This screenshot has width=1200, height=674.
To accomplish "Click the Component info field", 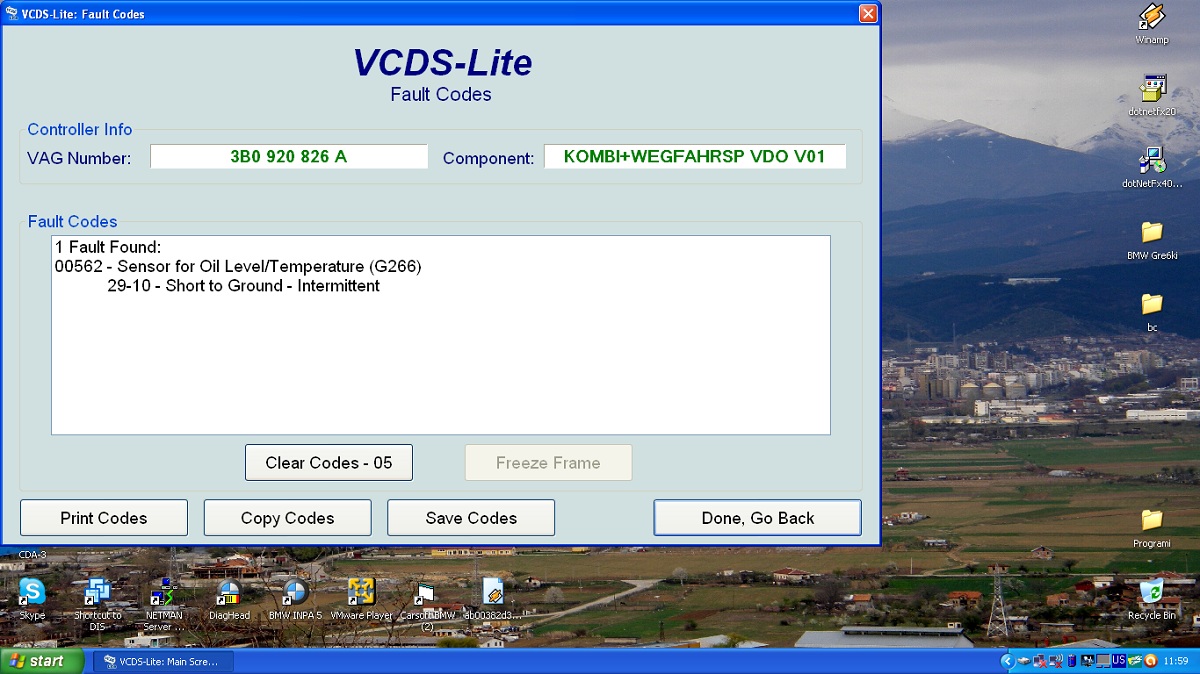I will pos(694,157).
